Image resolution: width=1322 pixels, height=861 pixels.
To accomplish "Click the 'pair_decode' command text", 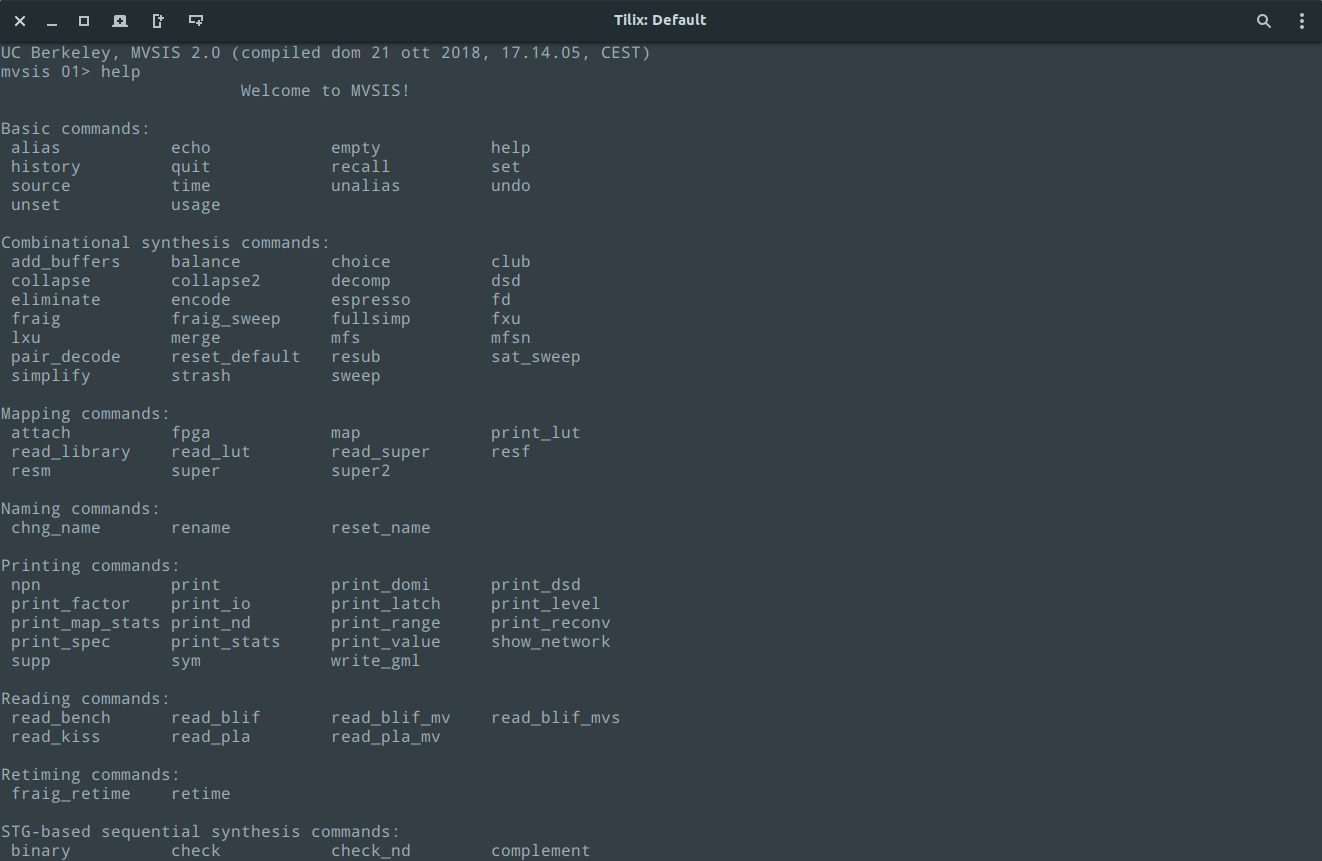I will point(66,357).
